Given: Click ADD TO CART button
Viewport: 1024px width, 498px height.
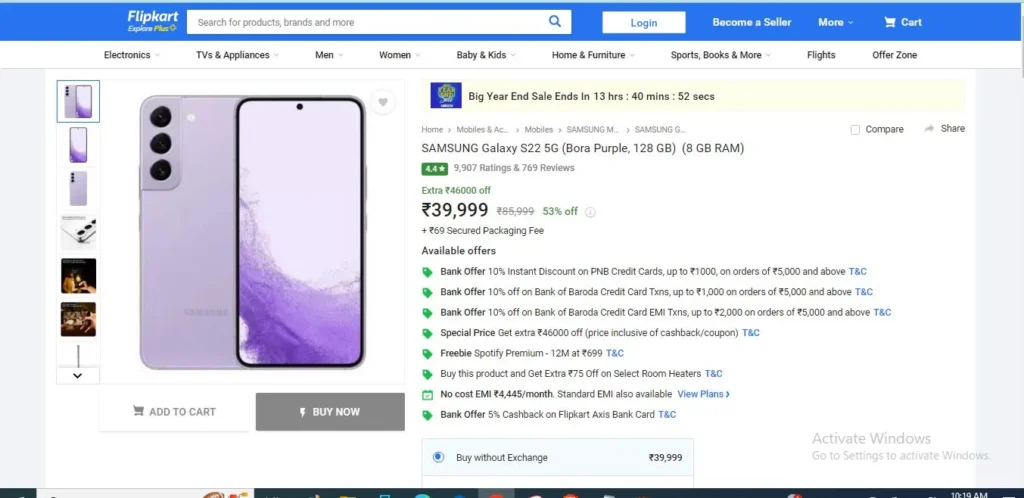Looking at the screenshot, I should (x=174, y=412).
